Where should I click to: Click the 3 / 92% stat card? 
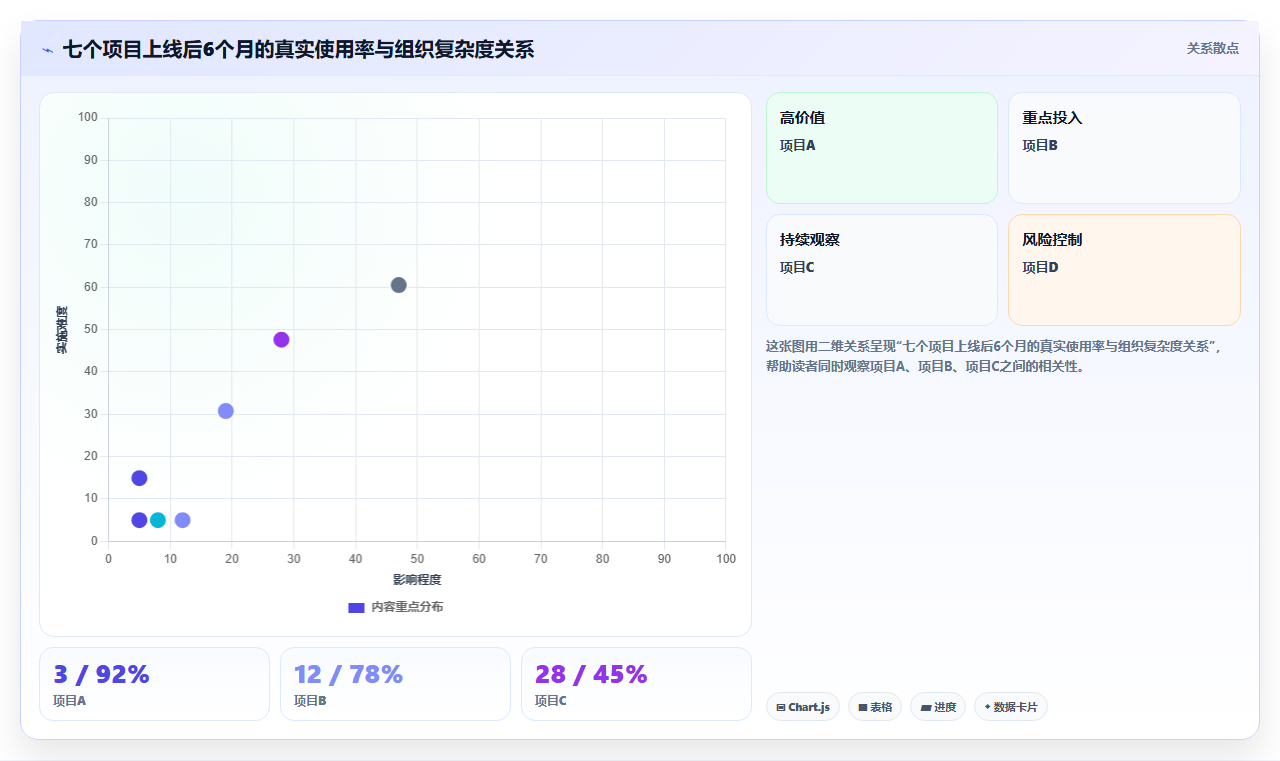pos(154,684)
